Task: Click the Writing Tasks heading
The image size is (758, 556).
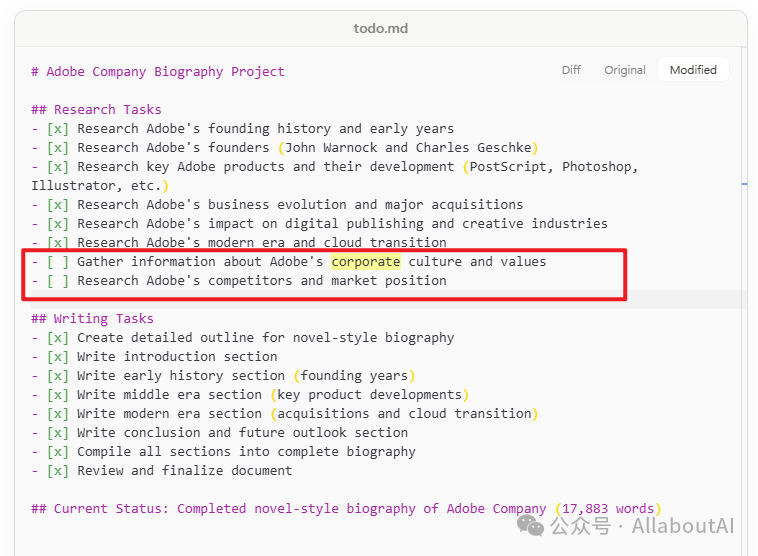Action: tap(92, 319)
